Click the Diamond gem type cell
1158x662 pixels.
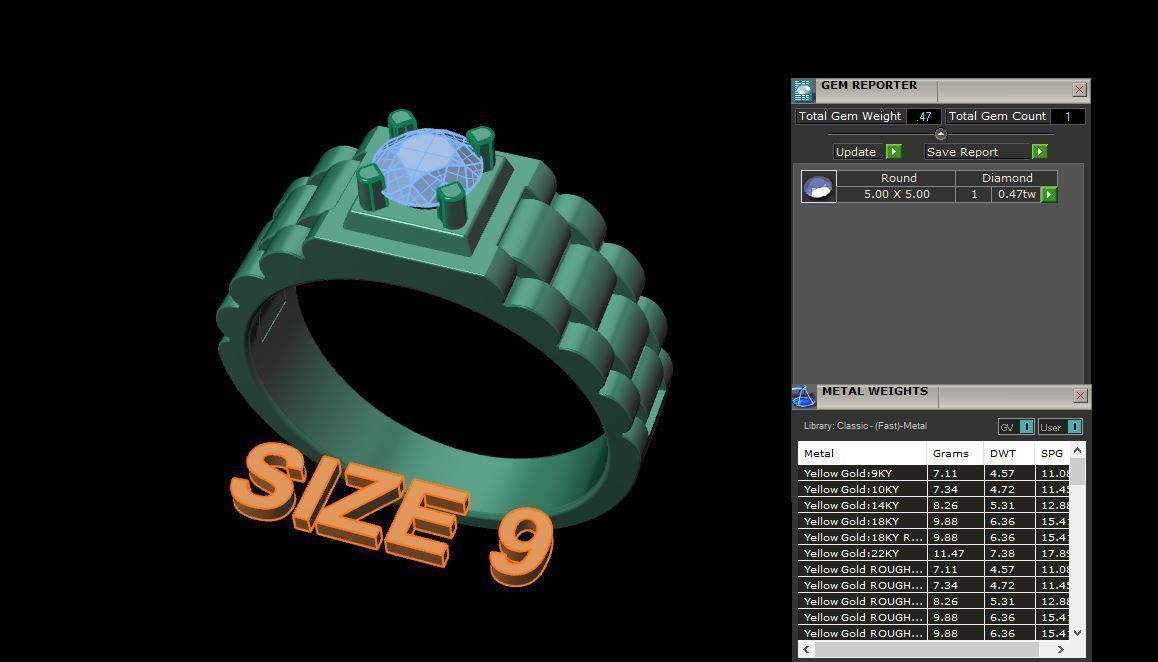tap(1007, 178)
